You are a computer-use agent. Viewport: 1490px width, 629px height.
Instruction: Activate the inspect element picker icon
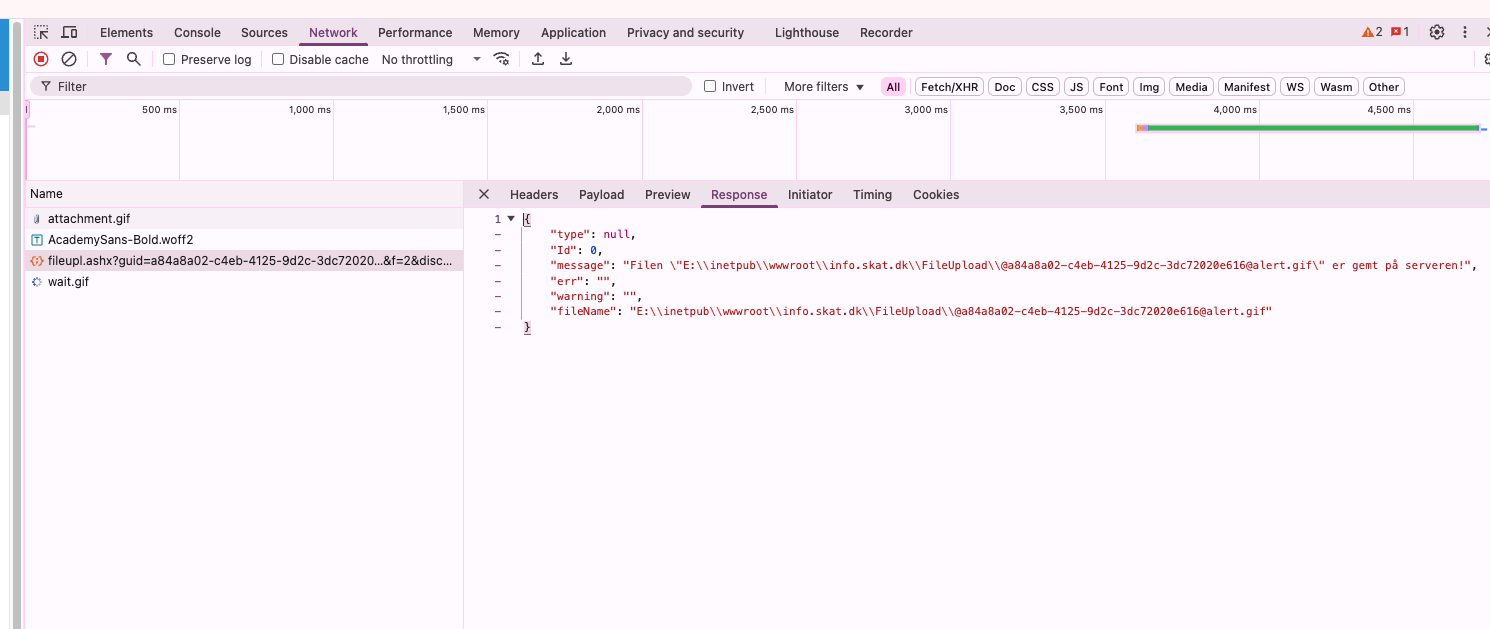[x=41, y=33]
